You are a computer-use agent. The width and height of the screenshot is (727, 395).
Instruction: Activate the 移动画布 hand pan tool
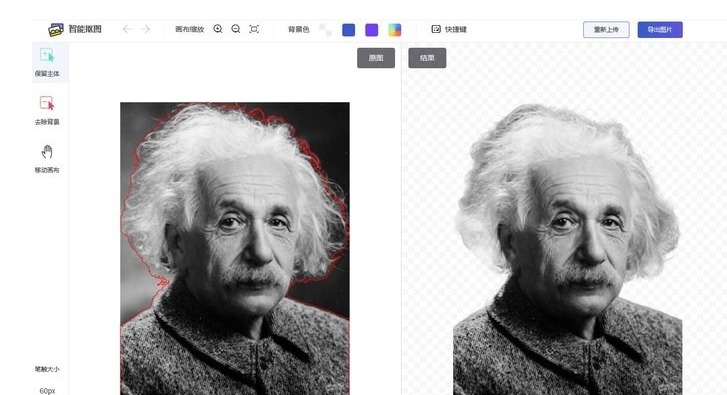[47, 159]
